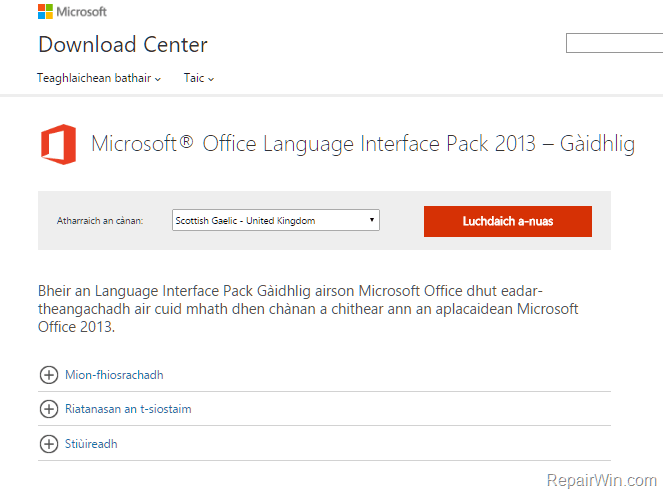Viewport: 663px width, 491px height.
Task: Click the search input field
Action: (614, 43)
